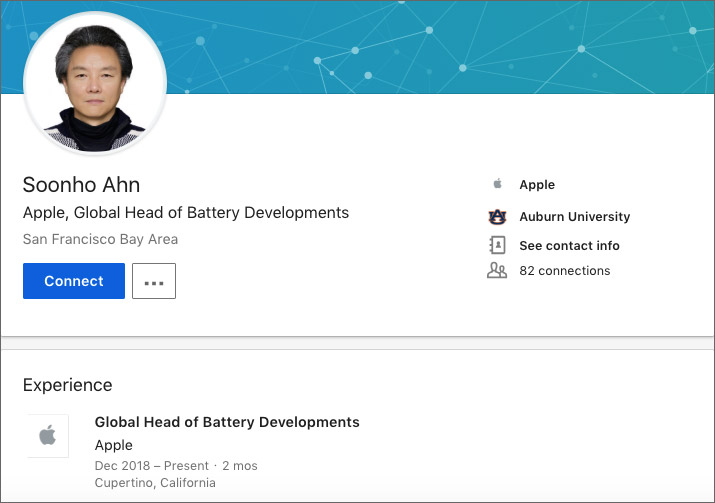The width and height of the screenshot is (715, 503).
Task: Click the San Francisco Bay Area location
Action: pos(100,239)
